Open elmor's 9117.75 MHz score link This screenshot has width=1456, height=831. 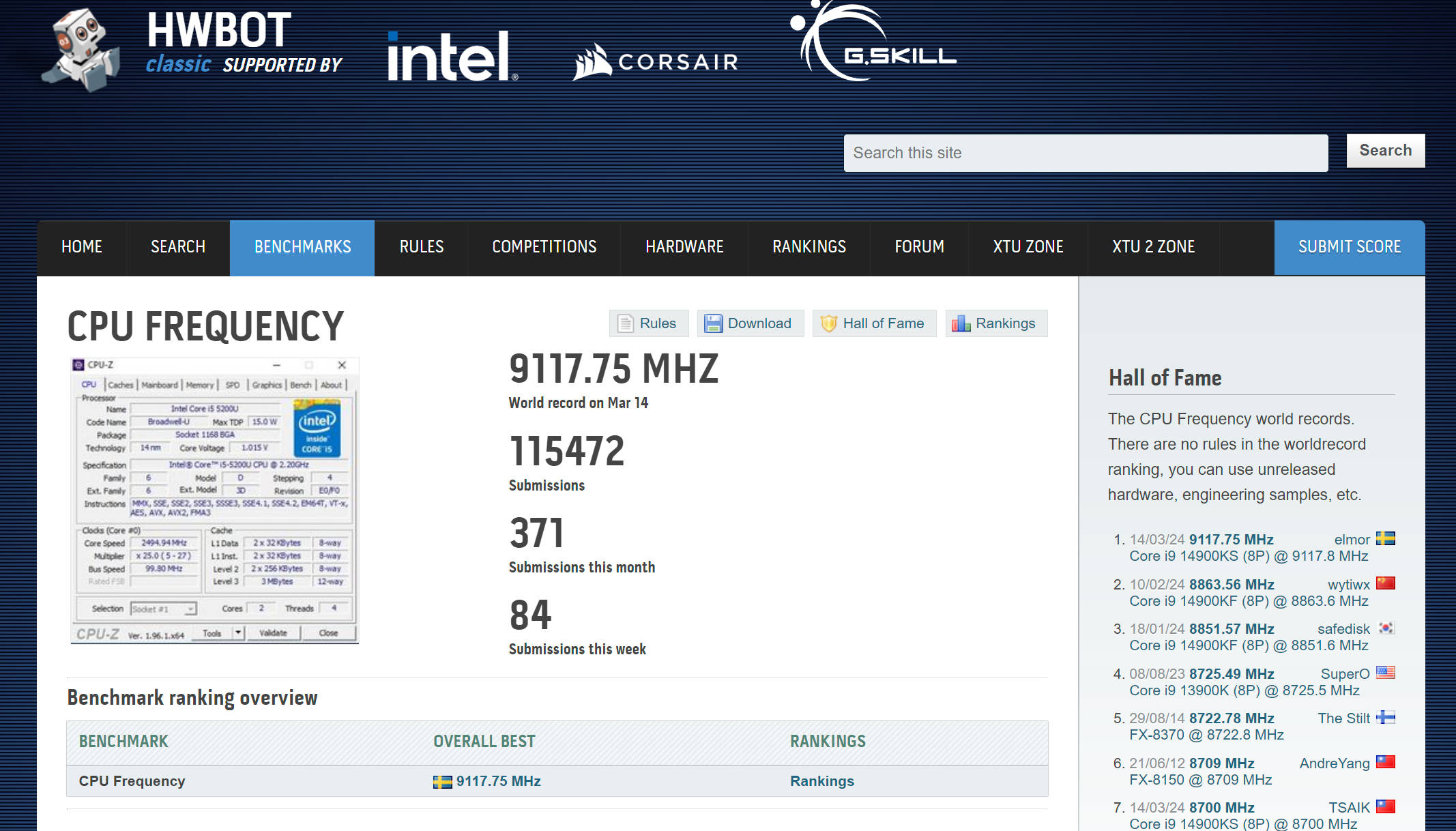tap(1232, 540)
